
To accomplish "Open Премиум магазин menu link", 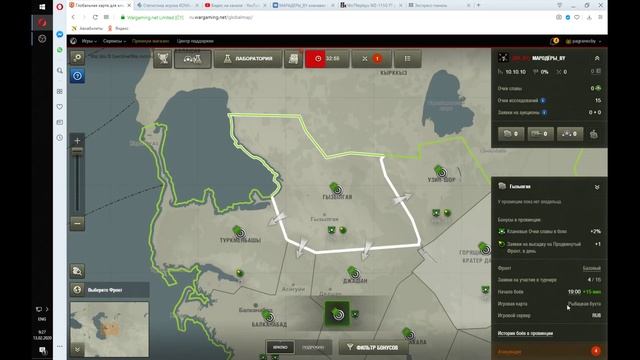I will click(150, 41).
